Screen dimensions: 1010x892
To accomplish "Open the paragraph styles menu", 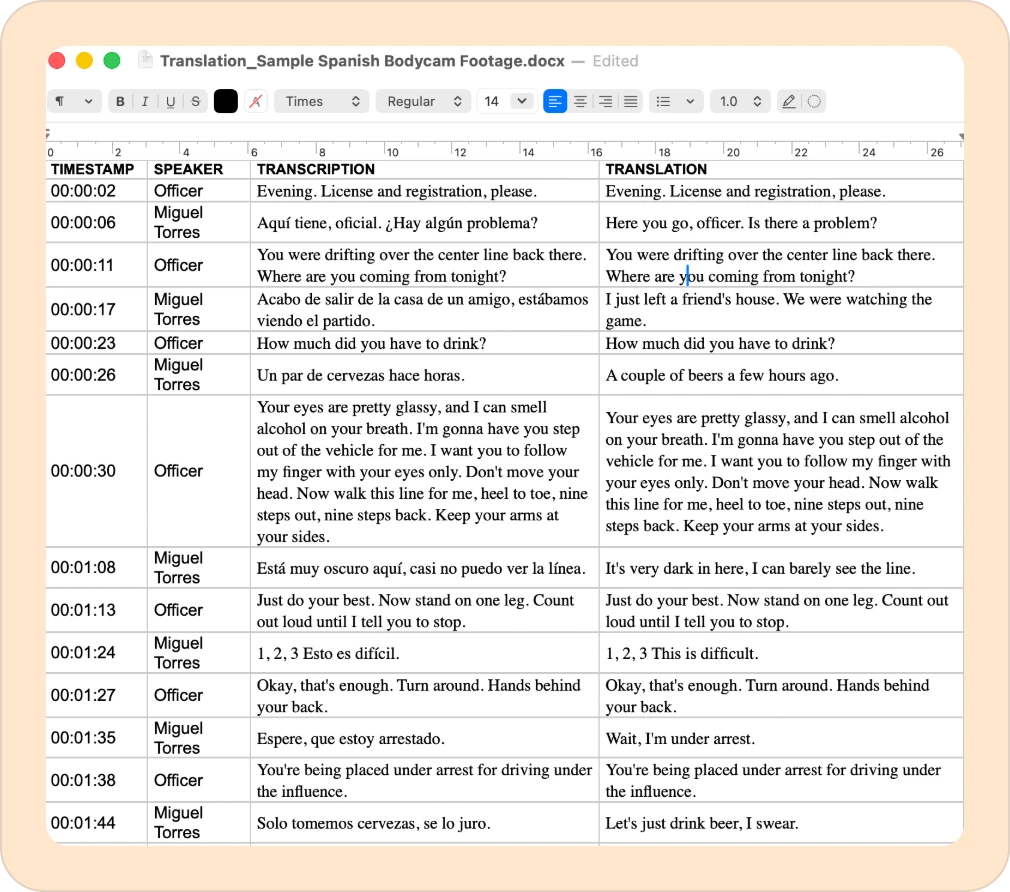I will click(74, 101).
